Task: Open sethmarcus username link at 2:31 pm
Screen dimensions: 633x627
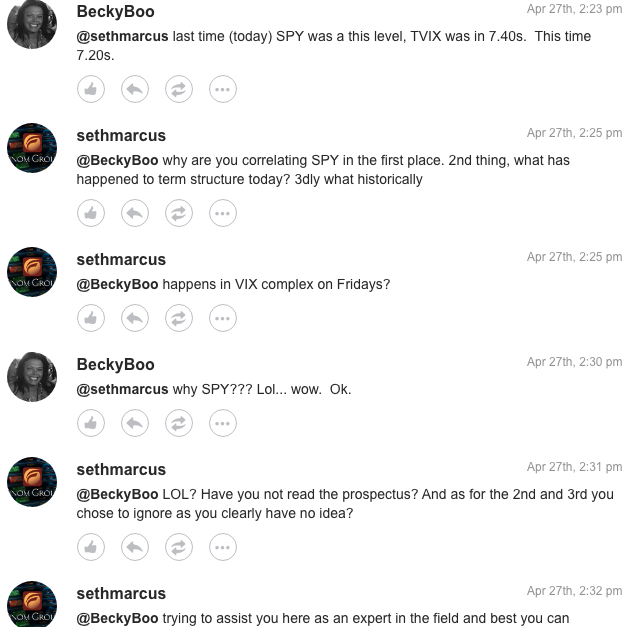Action: pos(121,469)
